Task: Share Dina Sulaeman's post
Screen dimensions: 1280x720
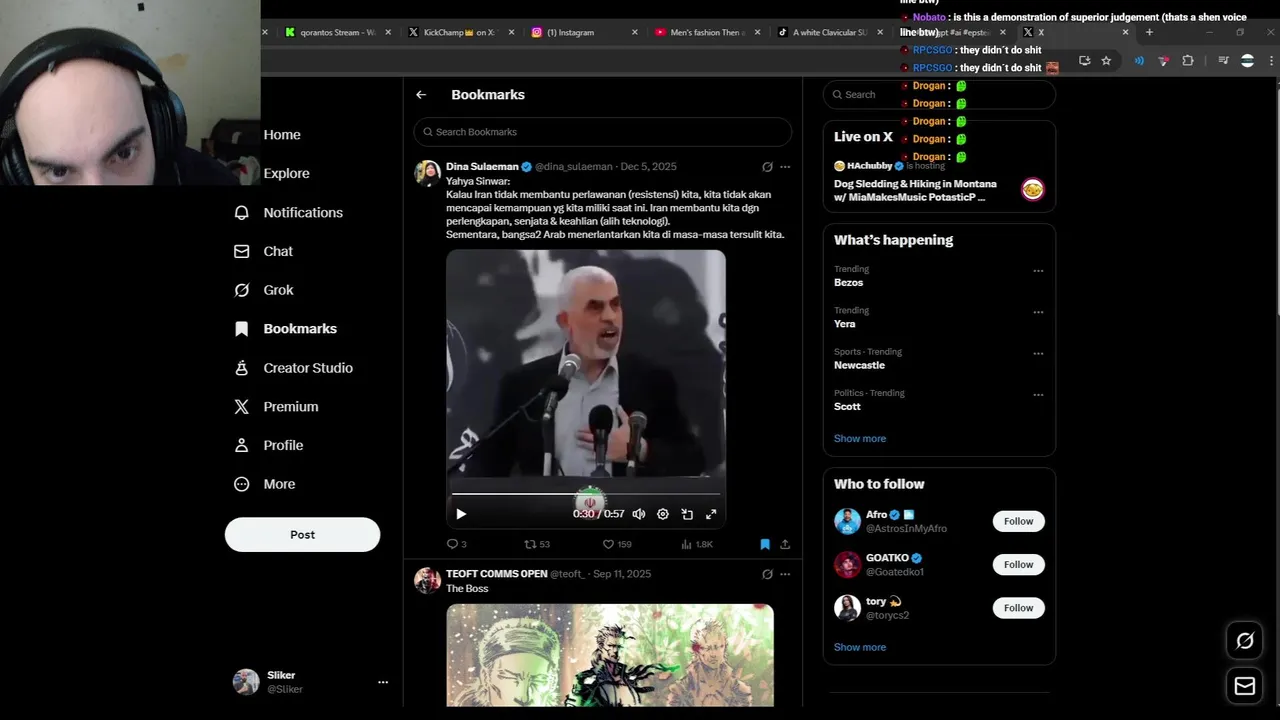Action: click(x=785, y=544)
